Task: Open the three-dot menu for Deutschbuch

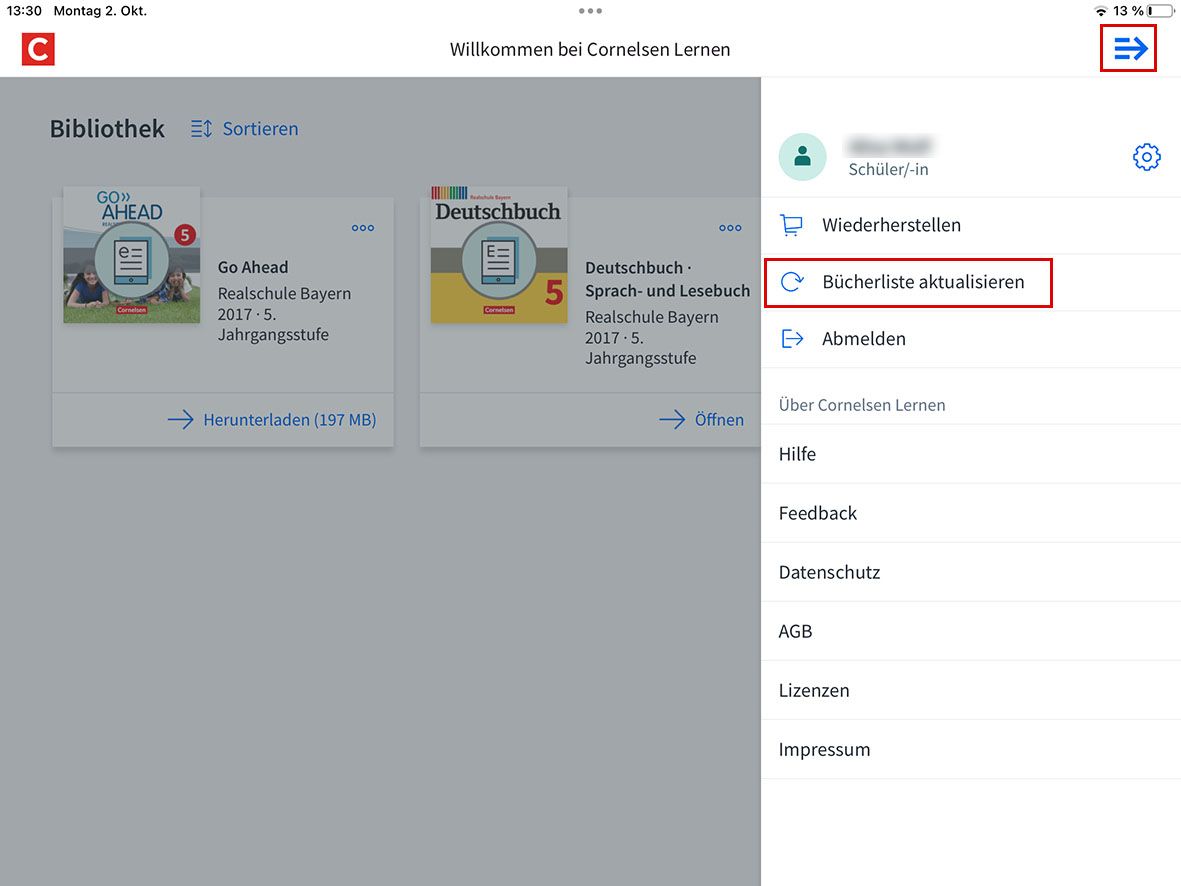Action: (730, 228)
